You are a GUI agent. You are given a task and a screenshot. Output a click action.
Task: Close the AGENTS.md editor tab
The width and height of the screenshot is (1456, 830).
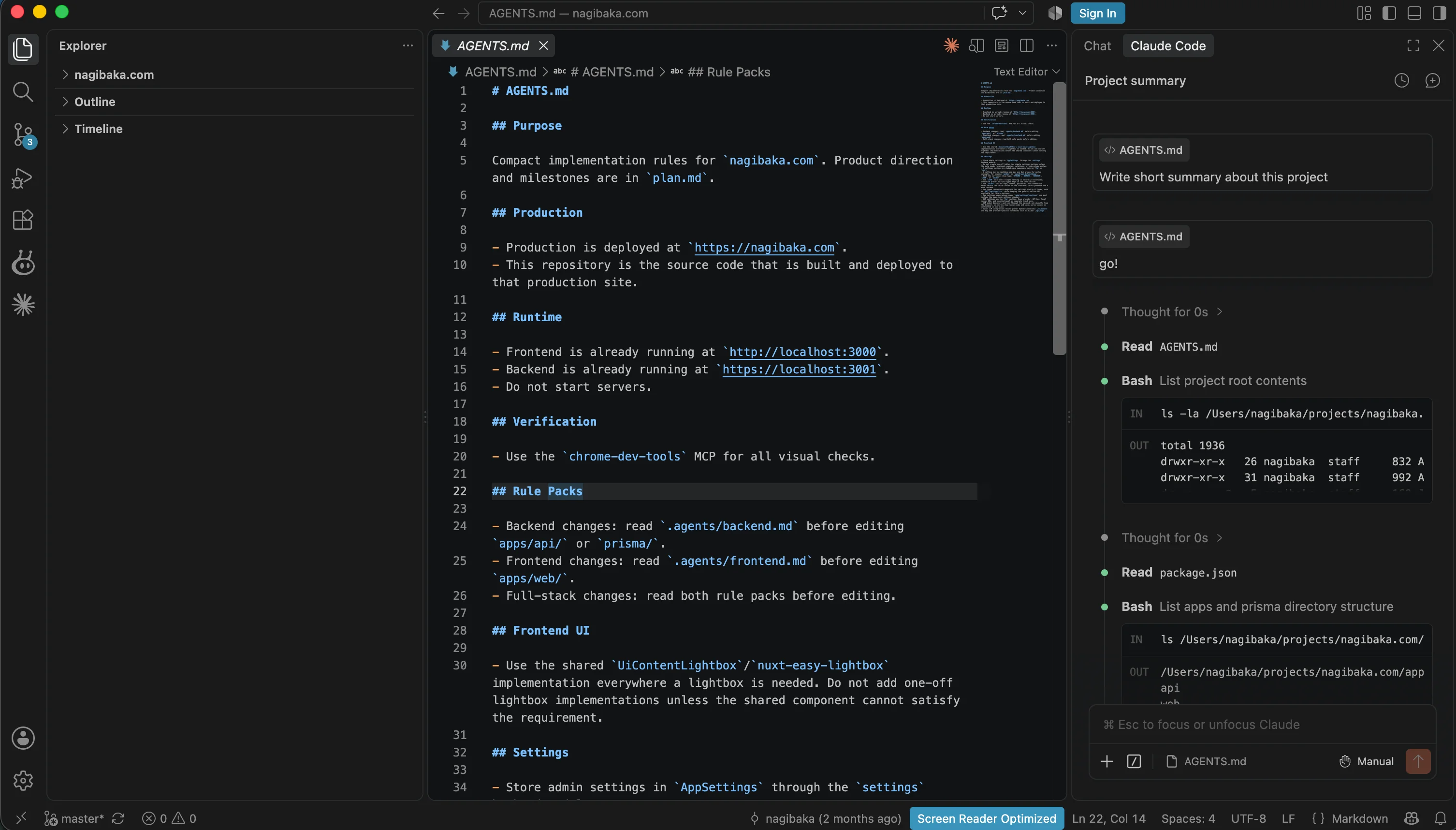pos(543,45)
